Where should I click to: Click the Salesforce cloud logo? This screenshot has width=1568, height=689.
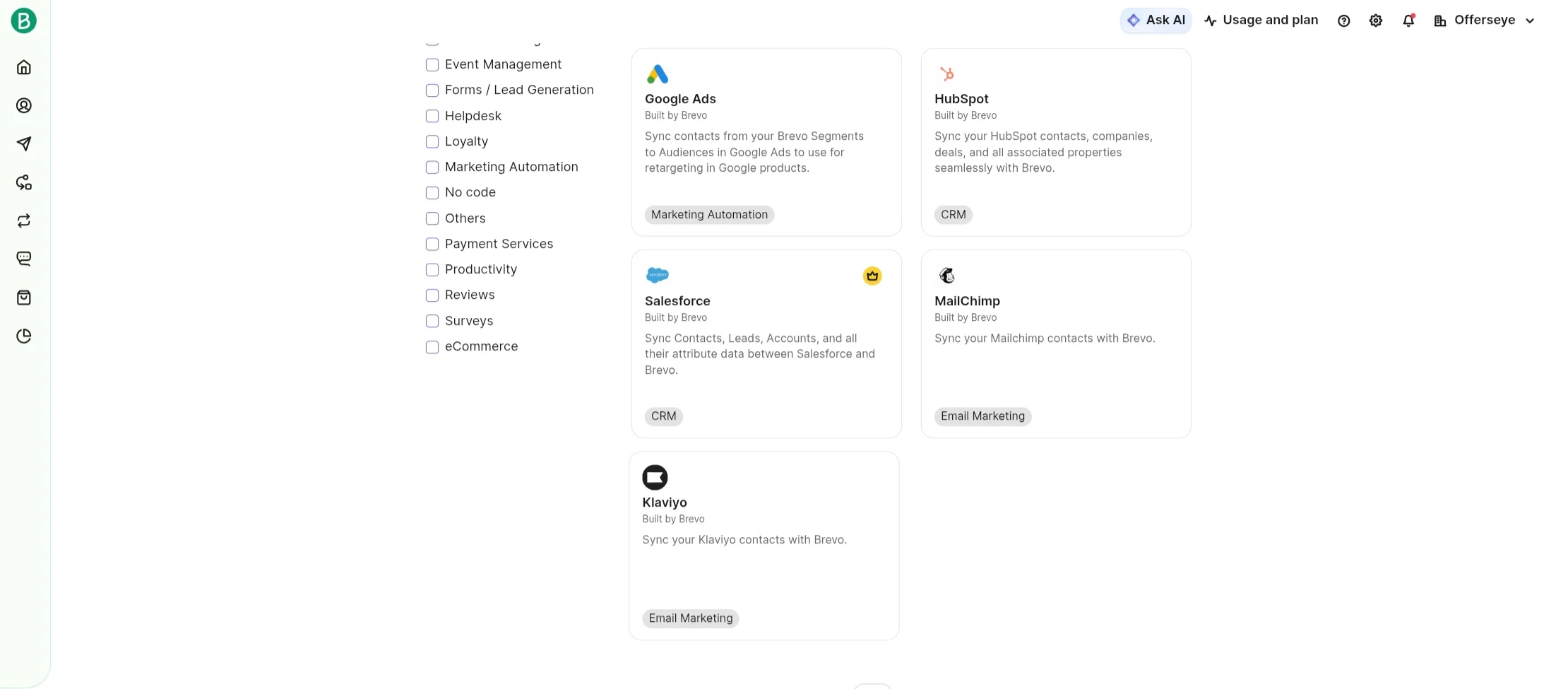[x=658, y=275]
